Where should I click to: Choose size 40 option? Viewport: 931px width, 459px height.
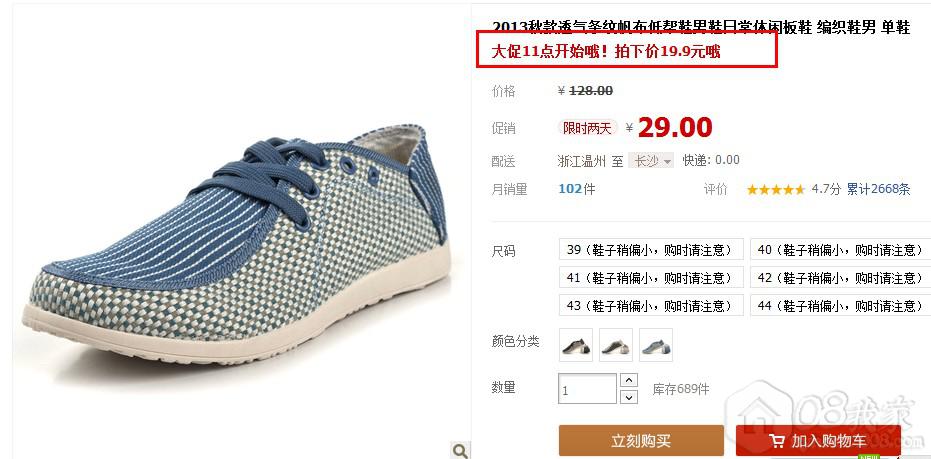(x=840, y=249)
